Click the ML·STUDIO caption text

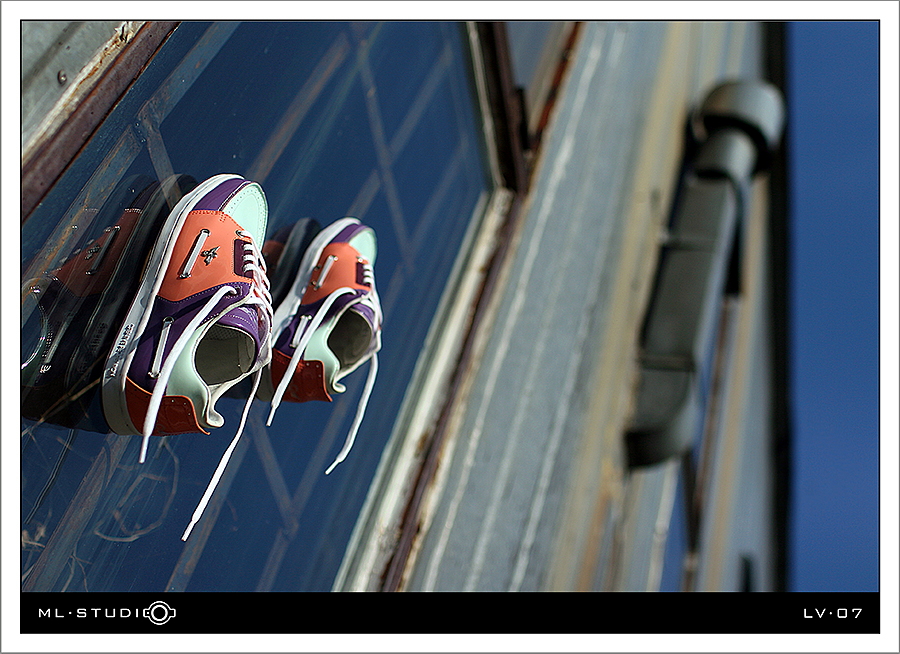[107, 613]
